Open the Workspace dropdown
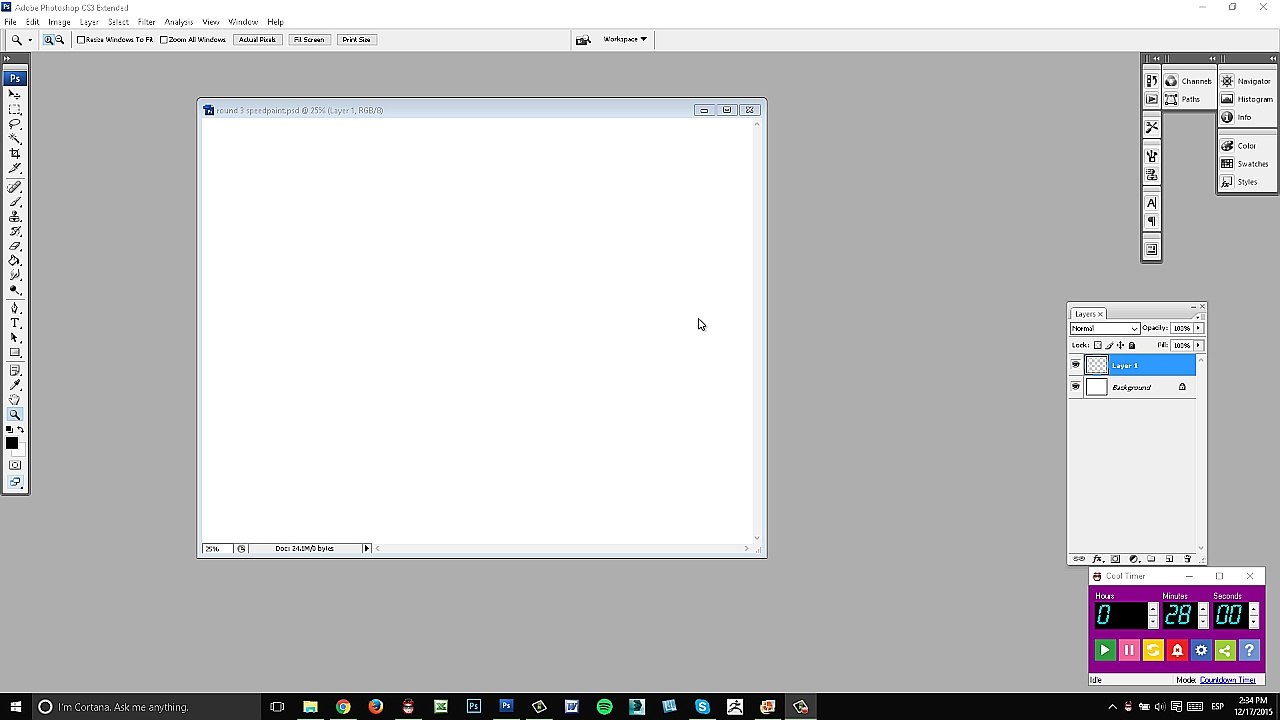1280x720 pixels. tap(625, 40)
